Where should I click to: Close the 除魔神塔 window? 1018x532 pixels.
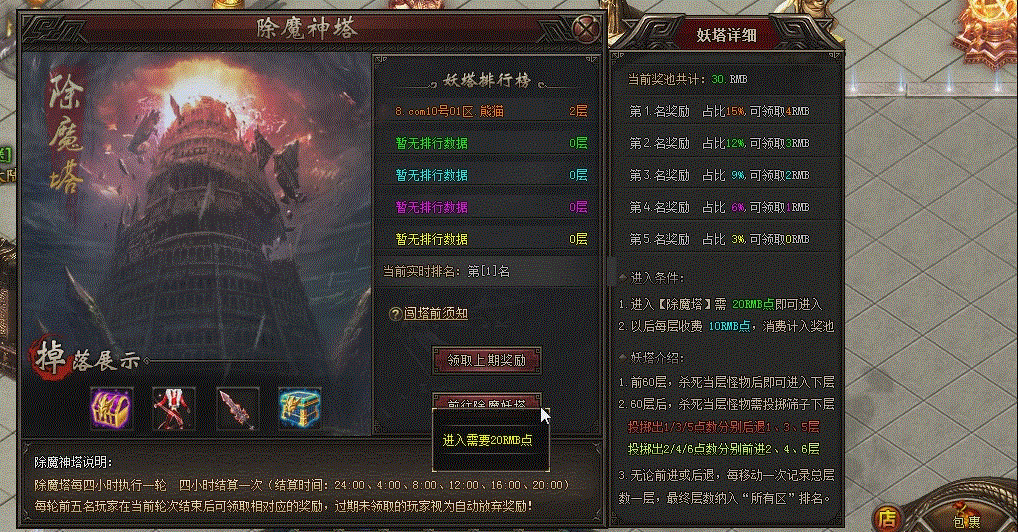[x=587, y=29]
